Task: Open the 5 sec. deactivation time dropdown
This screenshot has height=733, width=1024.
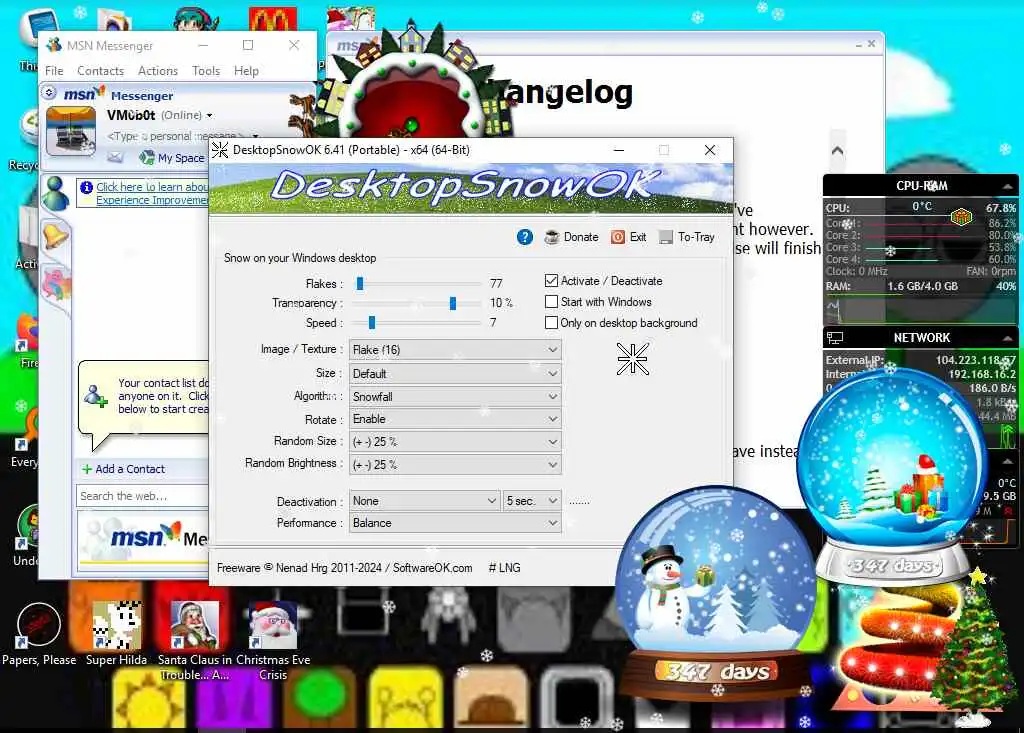Action: (532, 501)
